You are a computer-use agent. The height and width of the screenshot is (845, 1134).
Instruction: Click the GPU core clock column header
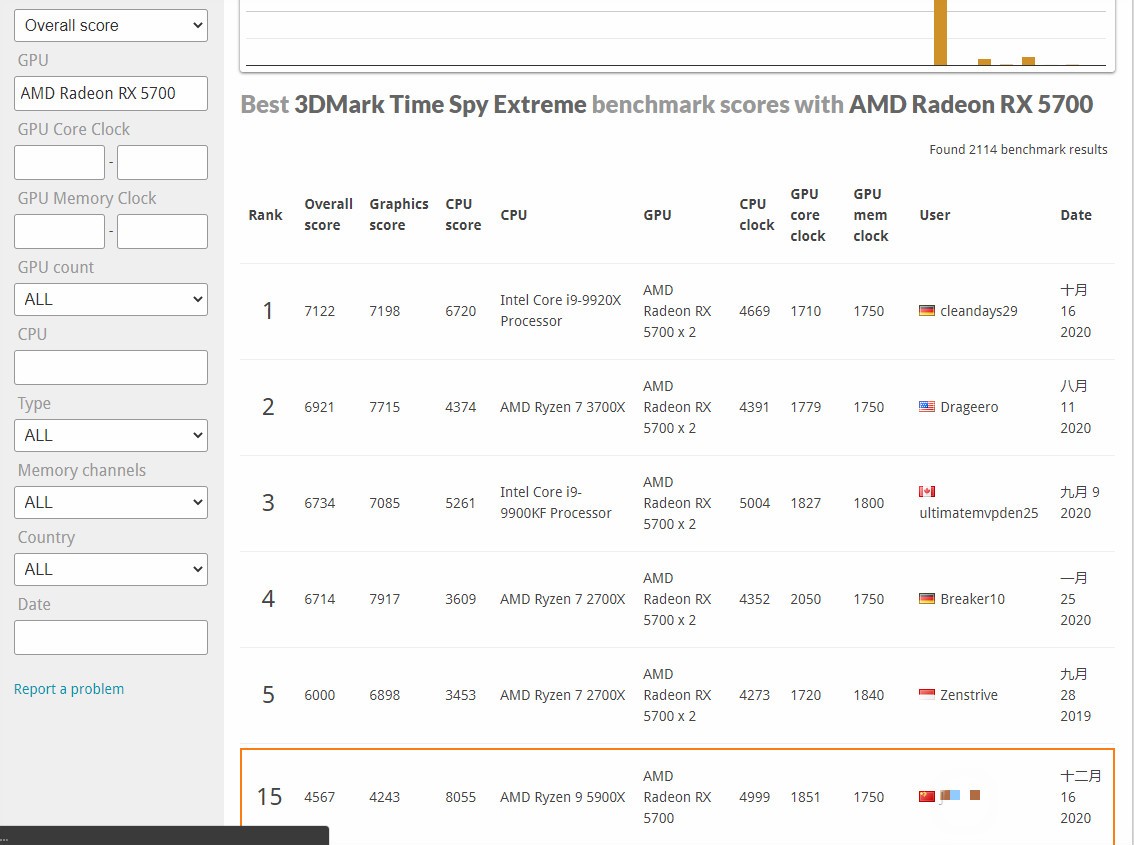coord(808,215)
